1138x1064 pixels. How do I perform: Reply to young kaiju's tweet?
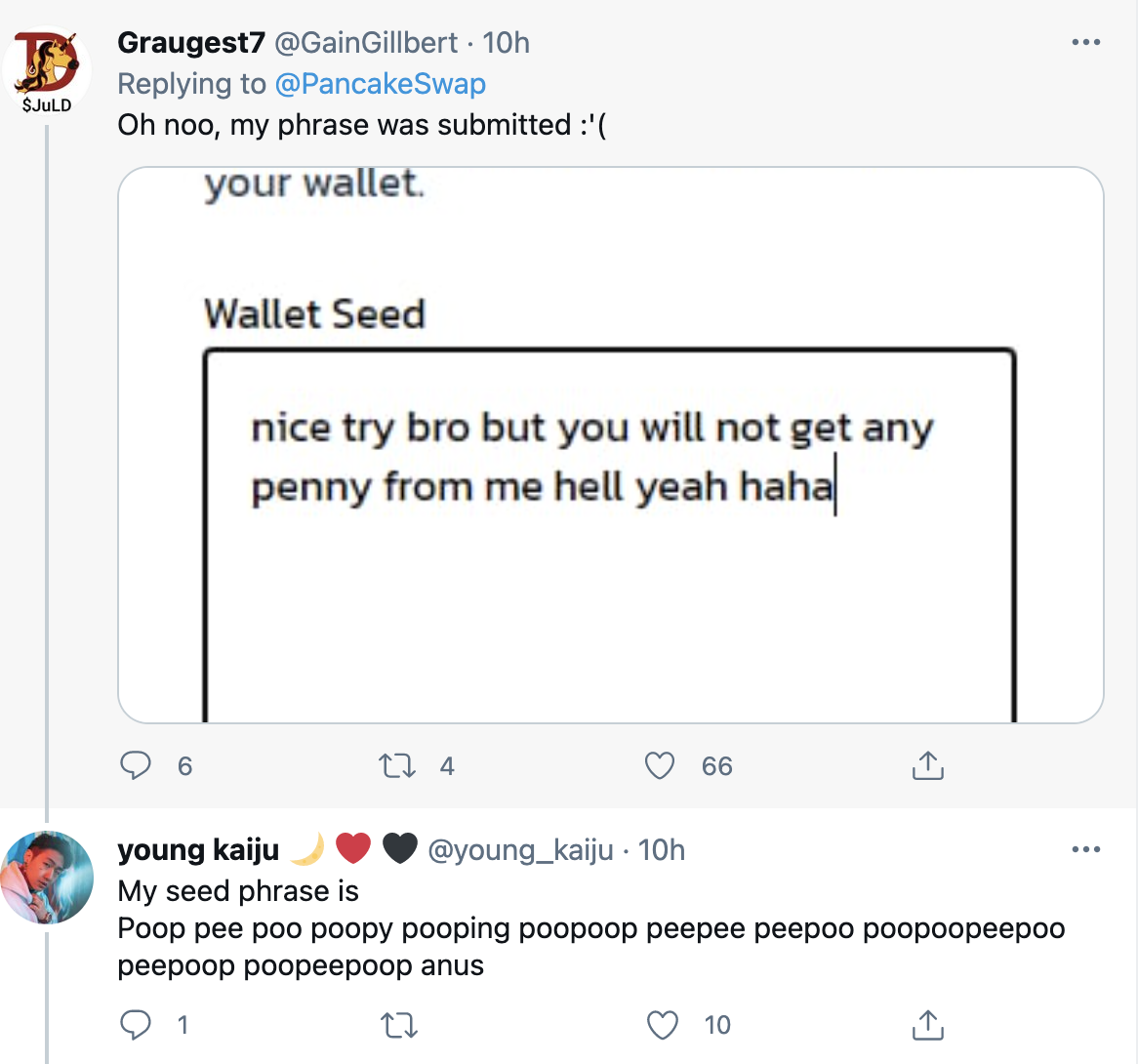pyautogui.click(x=136, y=1025)
